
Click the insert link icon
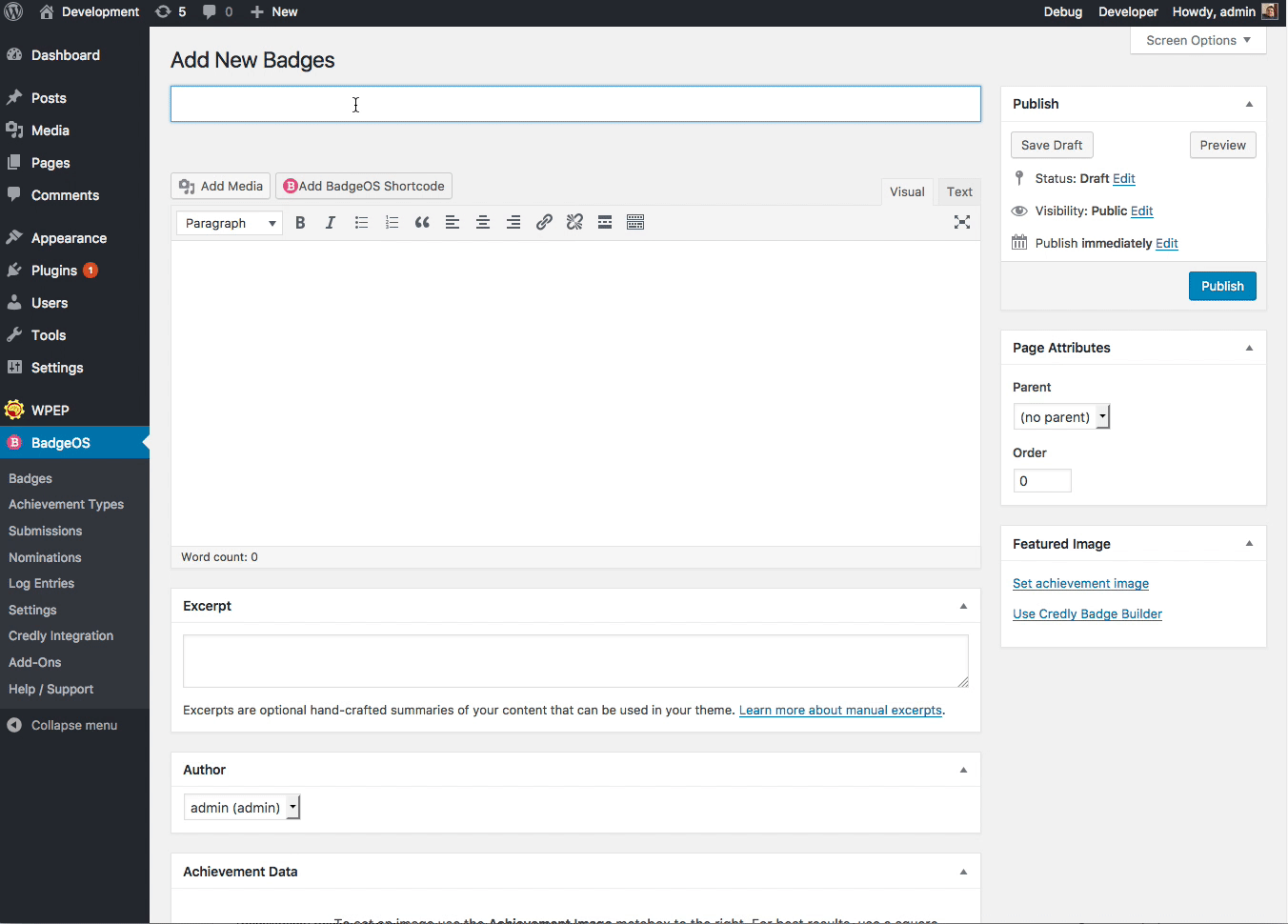[x=544, y=223]
